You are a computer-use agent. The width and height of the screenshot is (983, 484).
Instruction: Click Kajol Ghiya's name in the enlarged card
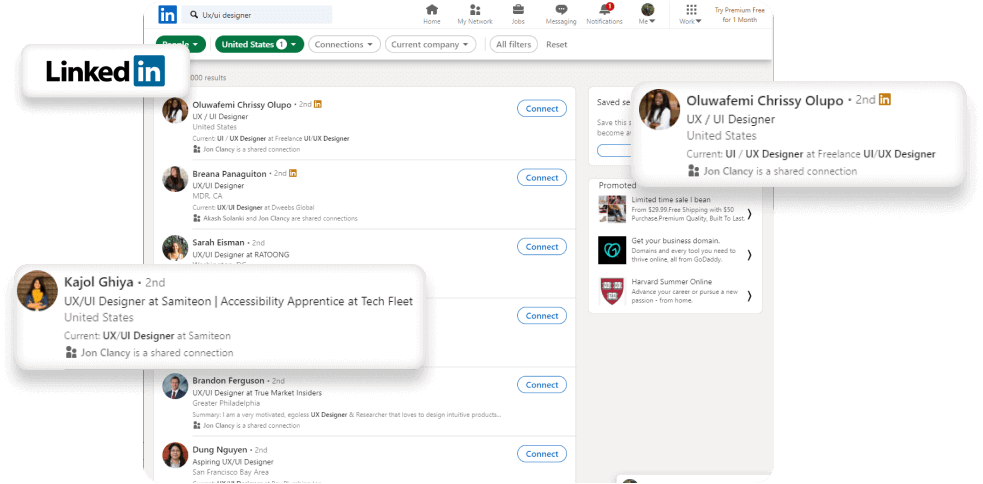coord(99,282)
